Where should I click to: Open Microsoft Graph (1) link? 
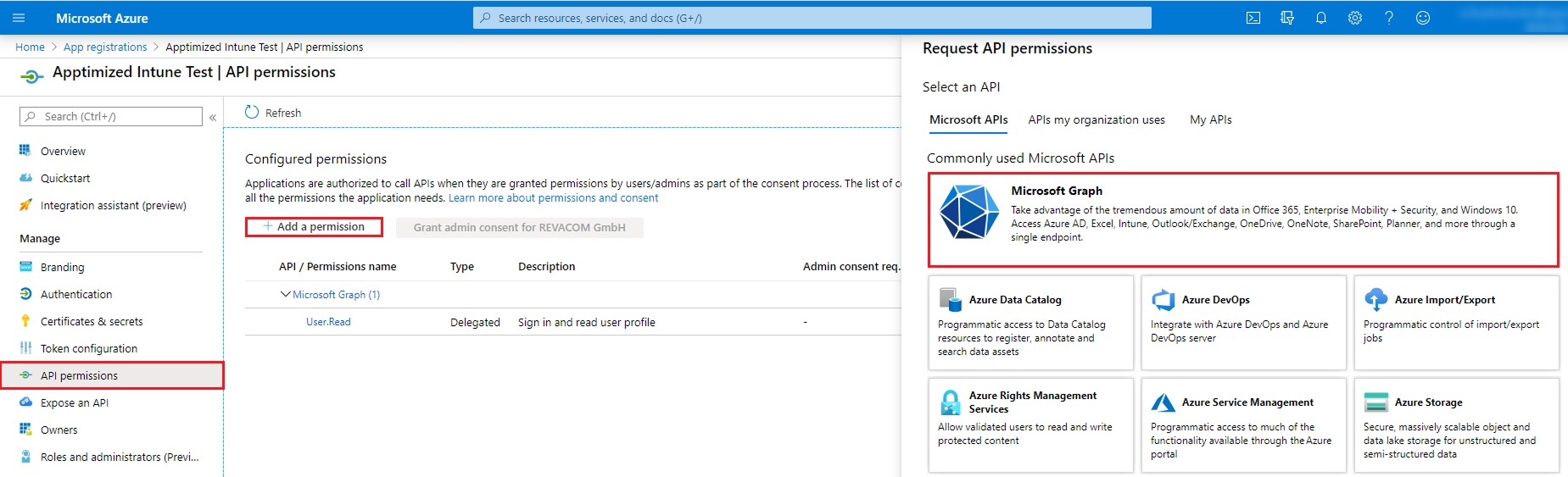coord(336,295)
